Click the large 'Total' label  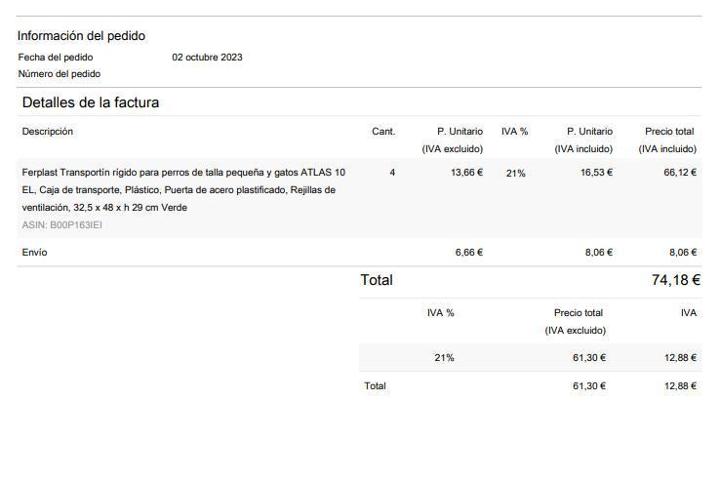[376, 281]
